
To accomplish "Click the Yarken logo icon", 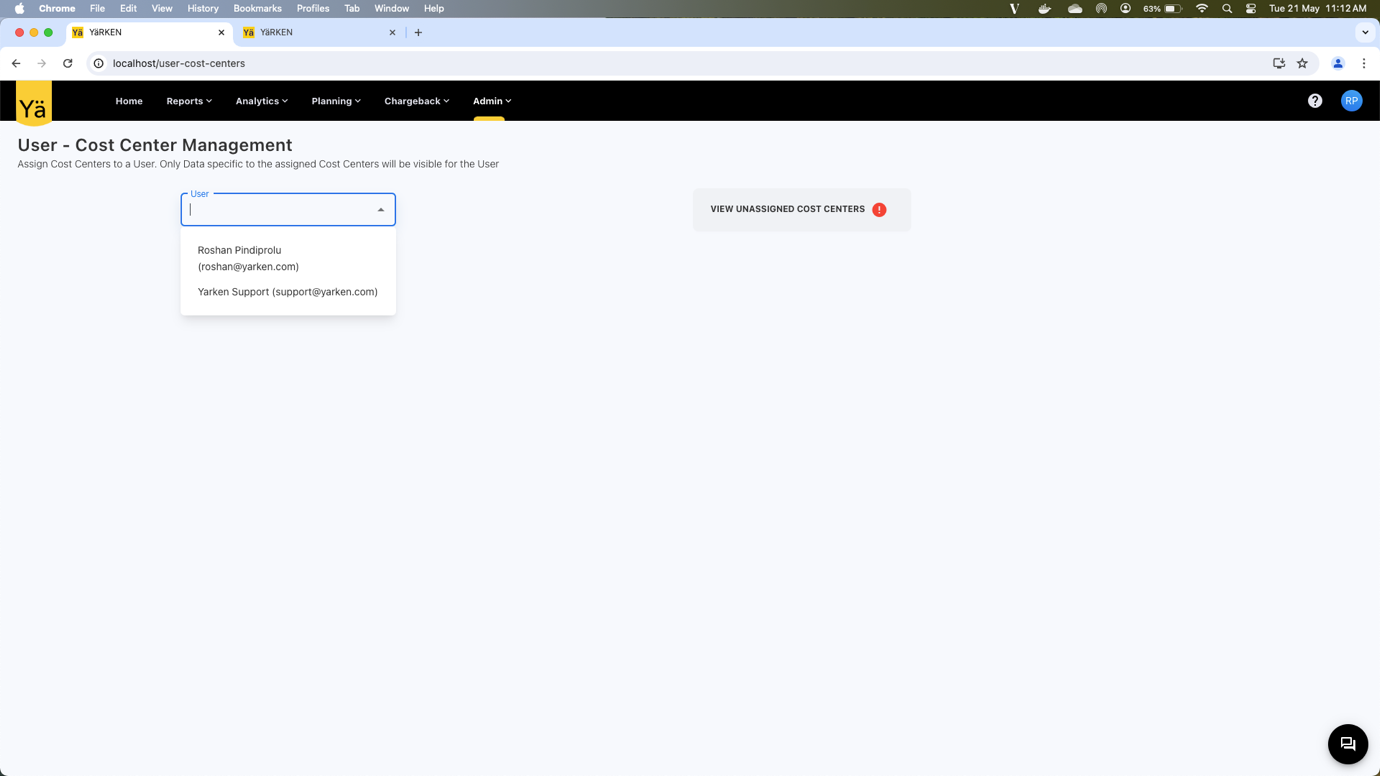I will point(33,104).
